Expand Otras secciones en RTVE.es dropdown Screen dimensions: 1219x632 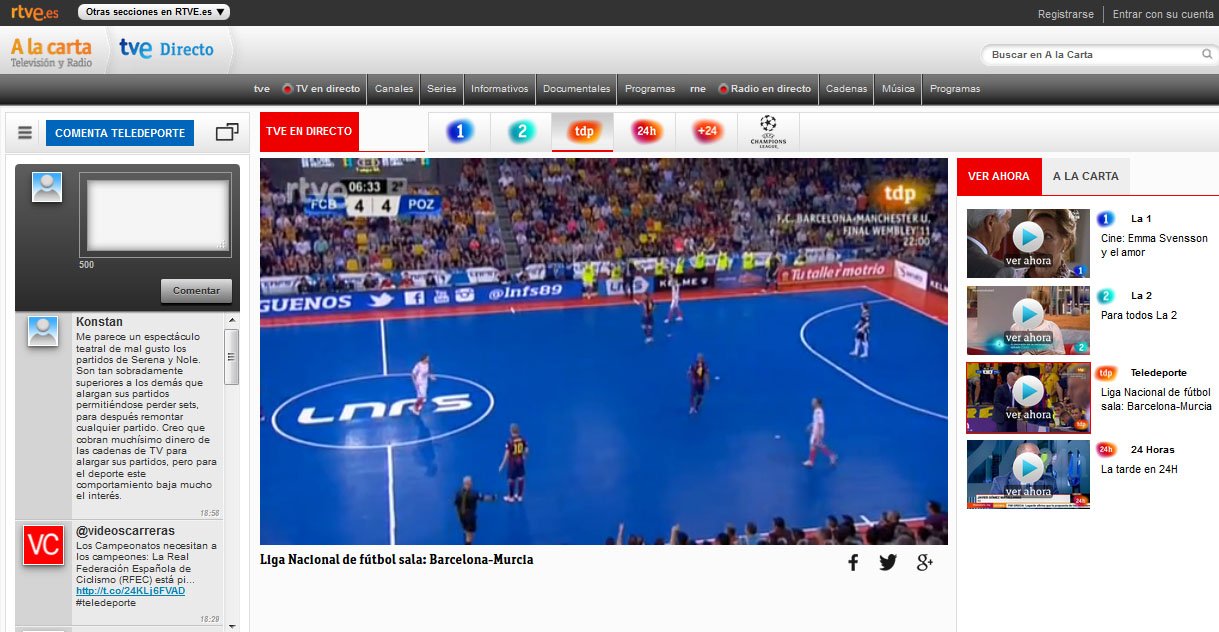coord(154,13)
